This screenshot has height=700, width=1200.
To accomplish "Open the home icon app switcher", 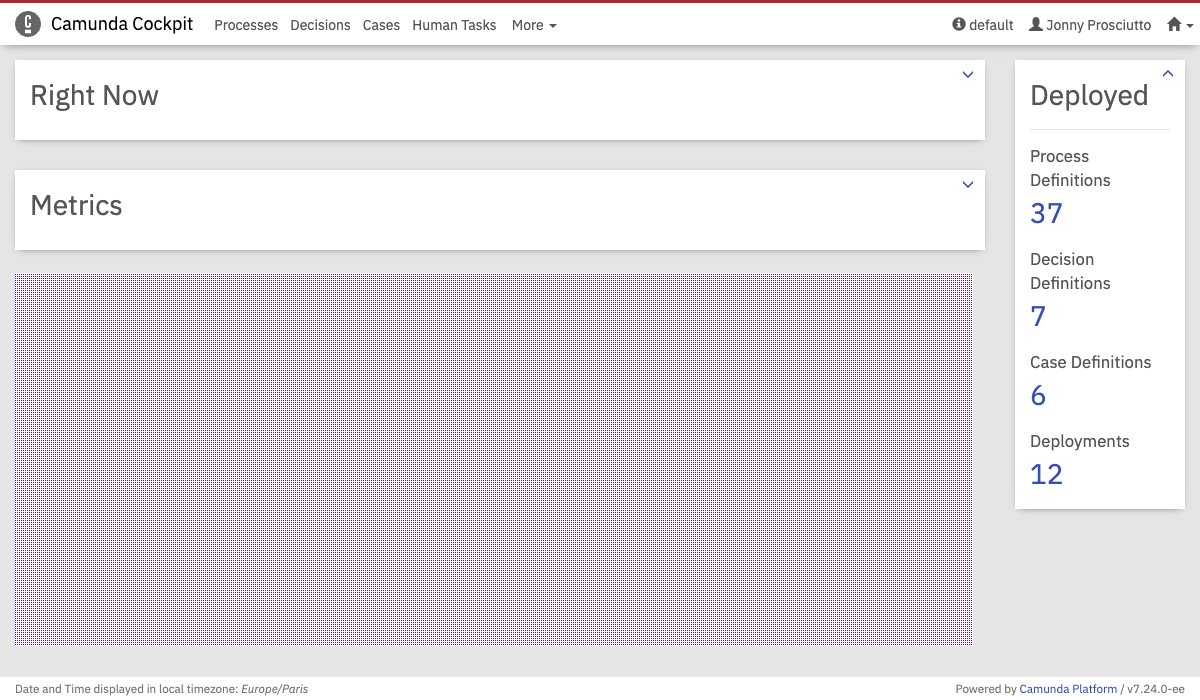I will pyautogui.click(x=1180, y=25).
